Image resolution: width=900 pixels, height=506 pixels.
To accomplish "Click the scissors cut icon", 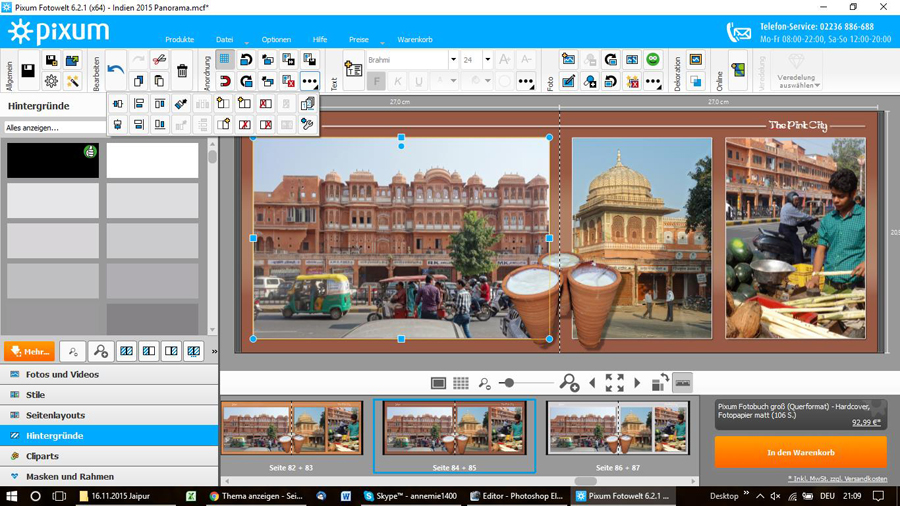I will click(x=159, y=61).
